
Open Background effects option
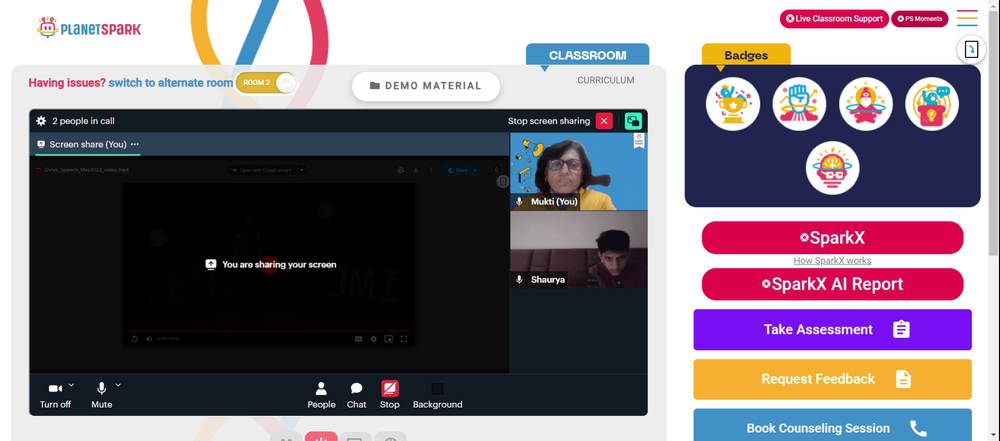438,395
